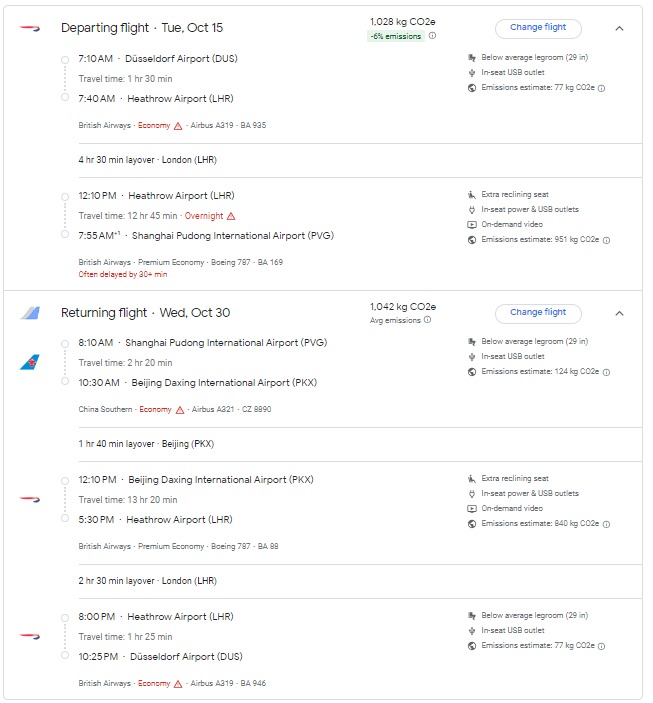Click Change flight for the departing flight
The height and width of the screenshot is (703, 653).
[537, 28]
